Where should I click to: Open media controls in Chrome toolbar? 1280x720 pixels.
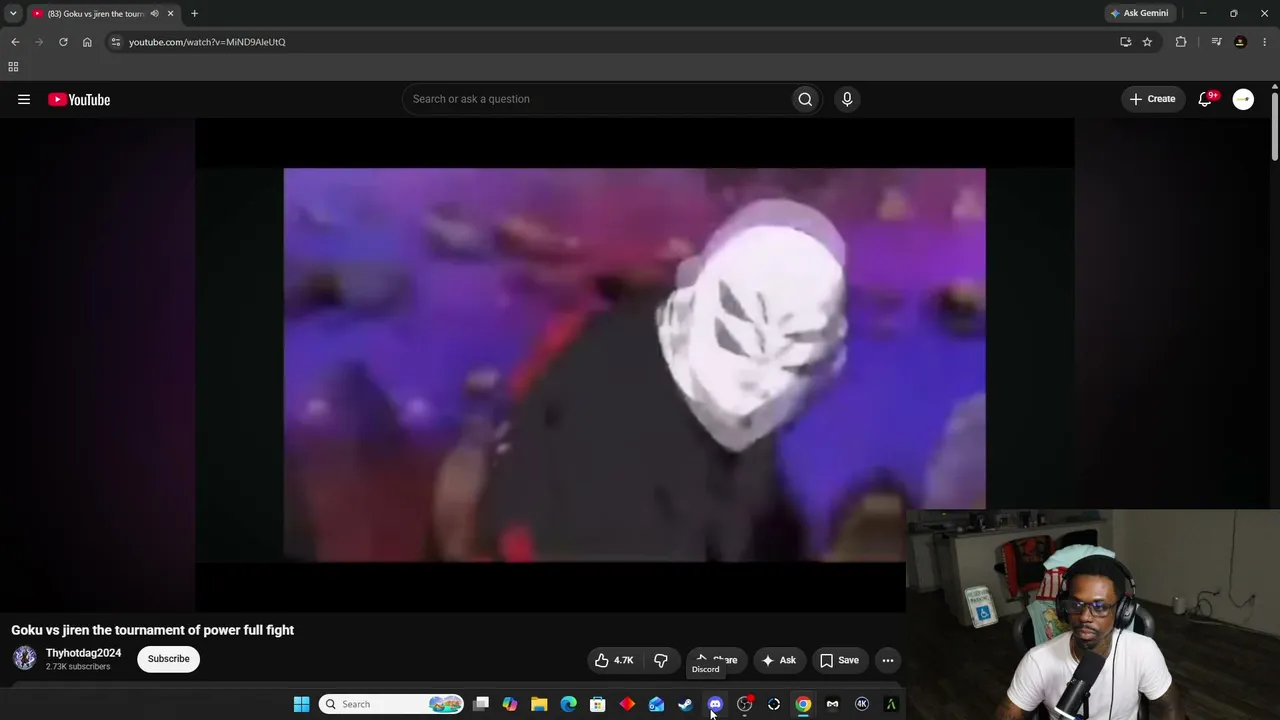(x=1216, y=42)
